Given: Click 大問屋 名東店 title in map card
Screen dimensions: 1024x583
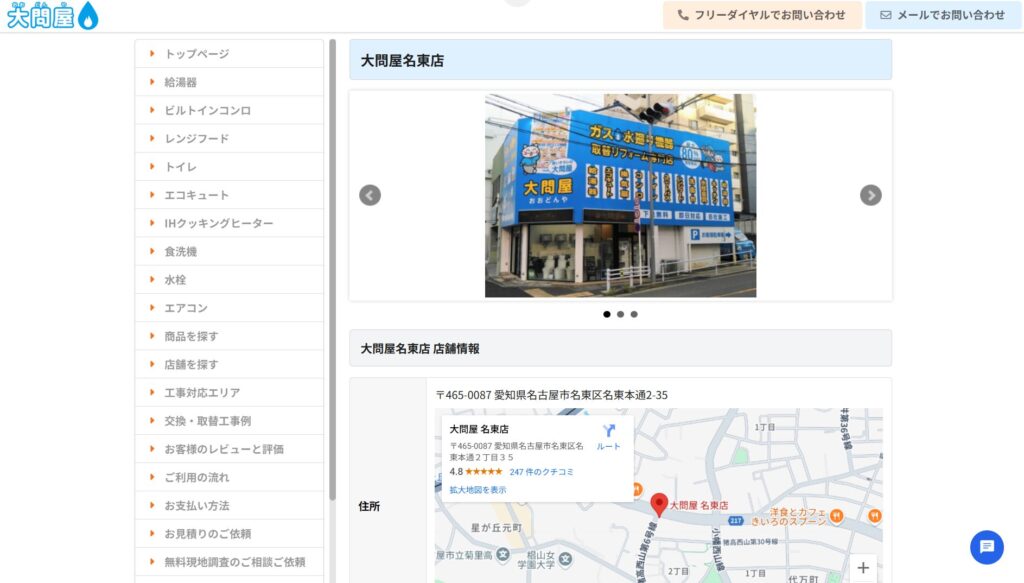Looking at the screenshot, I should 479,429.
